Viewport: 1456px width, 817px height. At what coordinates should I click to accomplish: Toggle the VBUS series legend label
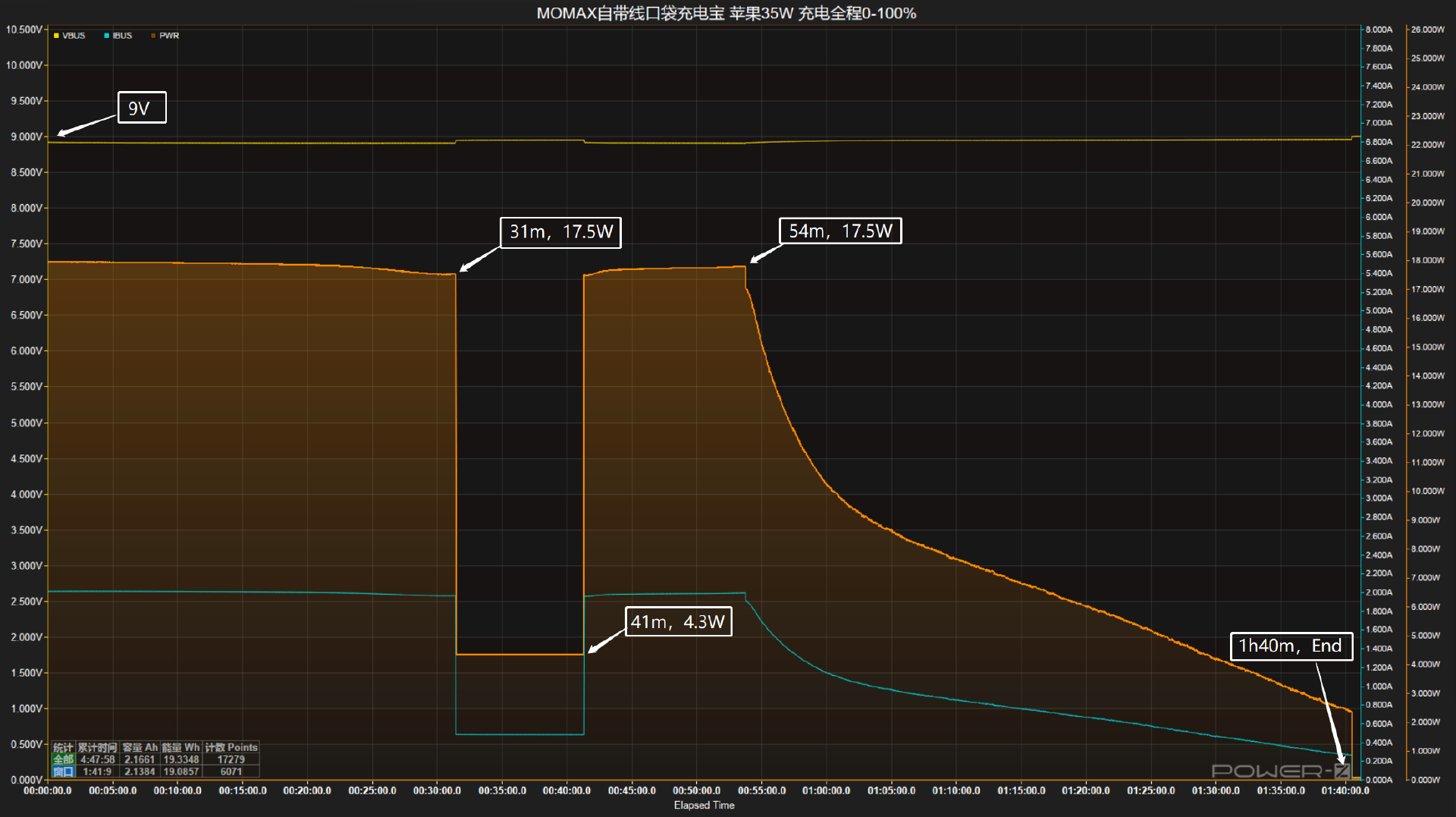pyautogui.click(x=74, y=36)
